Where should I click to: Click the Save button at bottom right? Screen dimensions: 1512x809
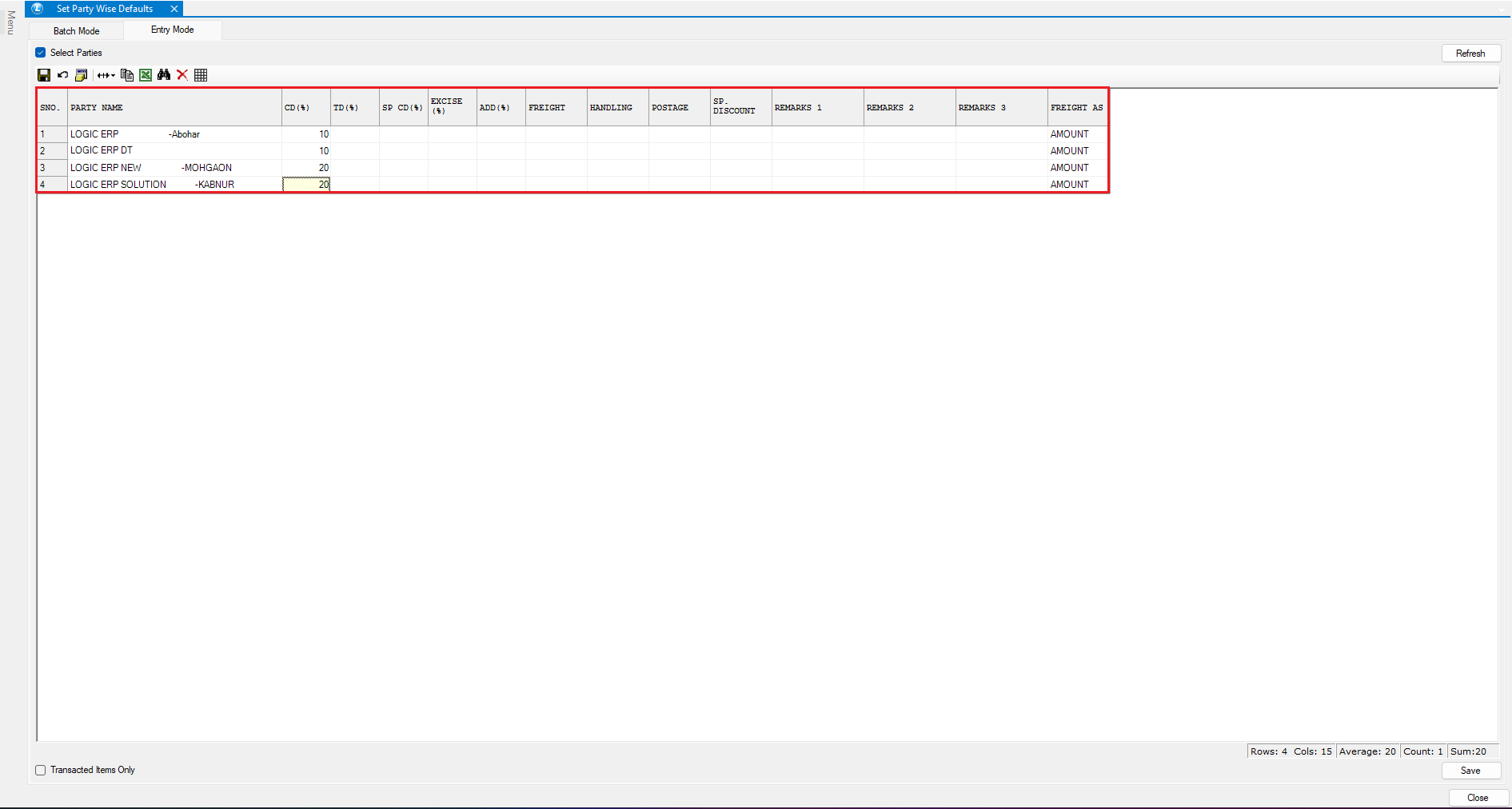coord(1470,771)
